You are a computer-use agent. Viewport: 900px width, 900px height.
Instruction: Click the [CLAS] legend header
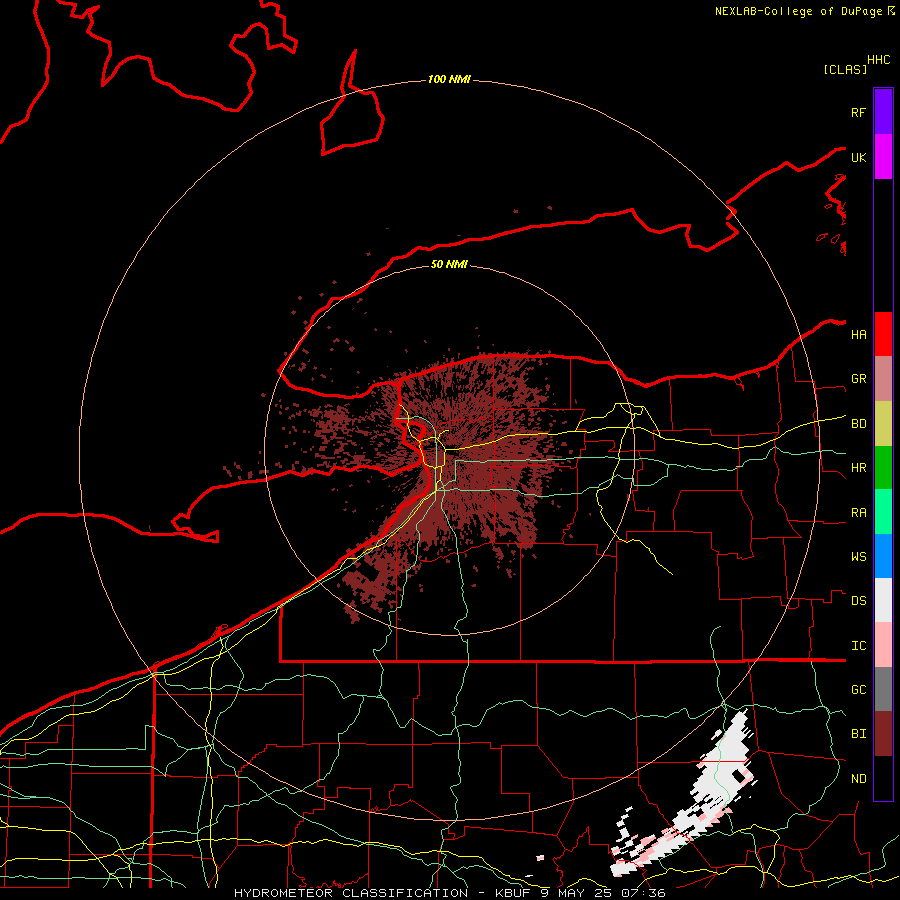[x=845, y=69]
